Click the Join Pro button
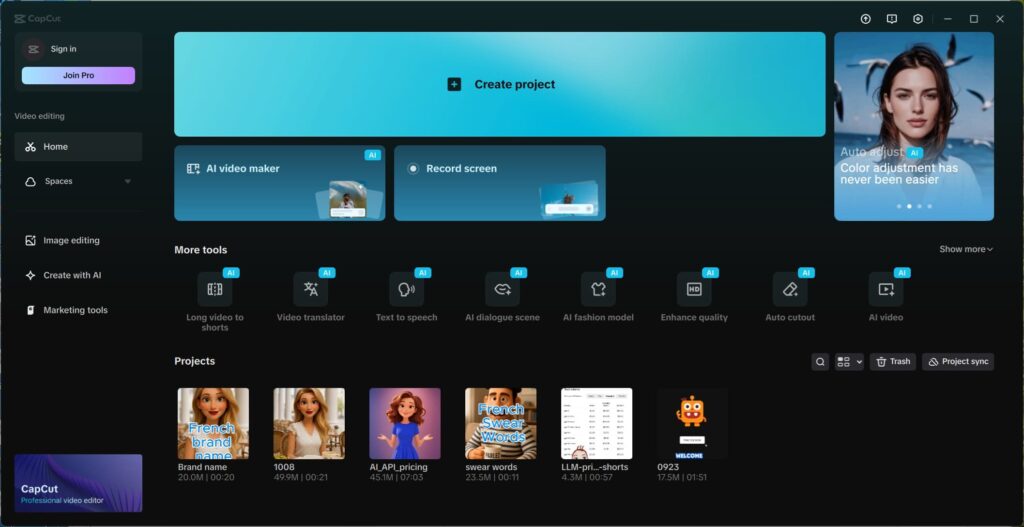 (78, 75)
